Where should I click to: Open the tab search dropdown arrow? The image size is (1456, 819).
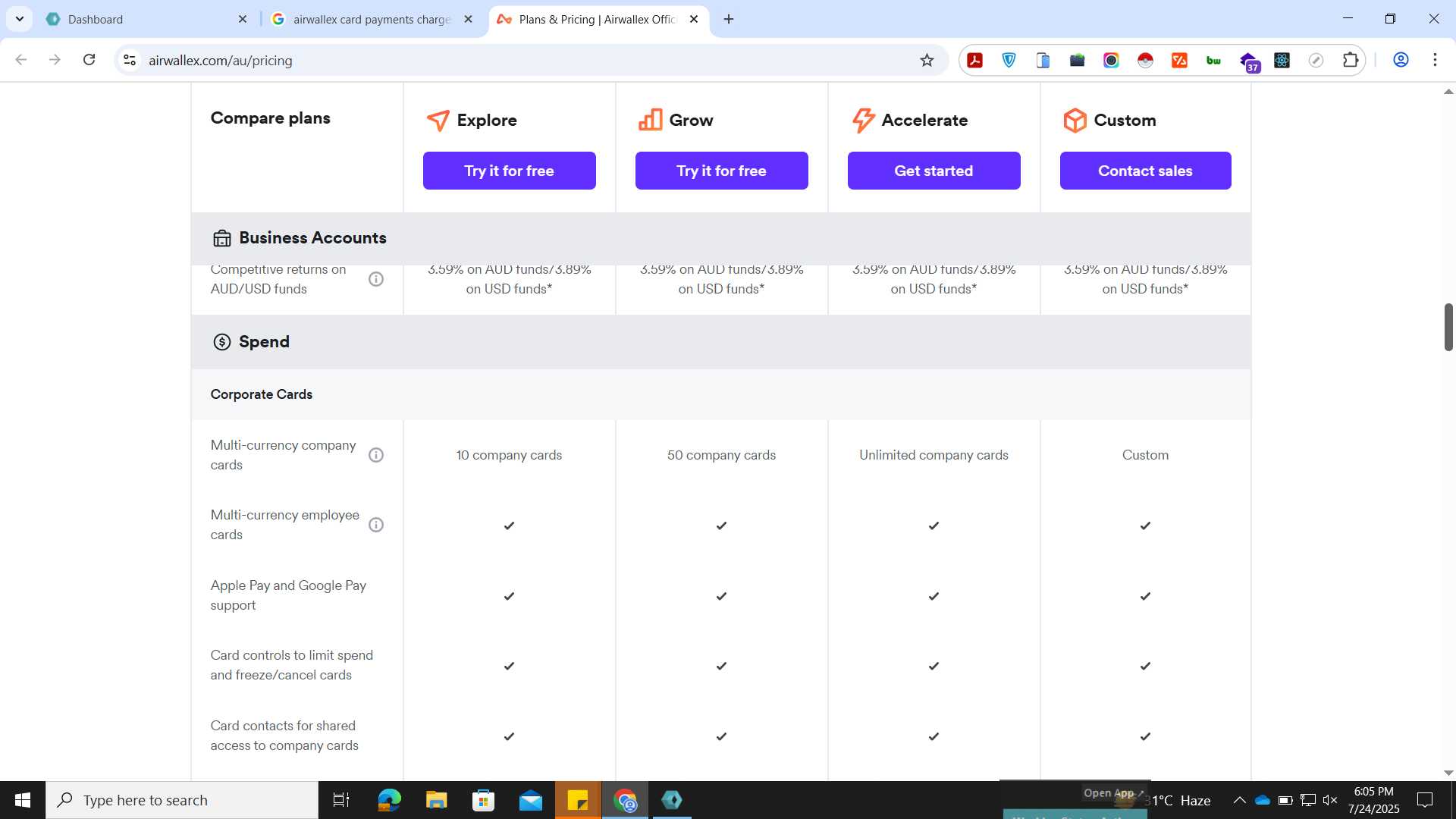tap(20, 19)
